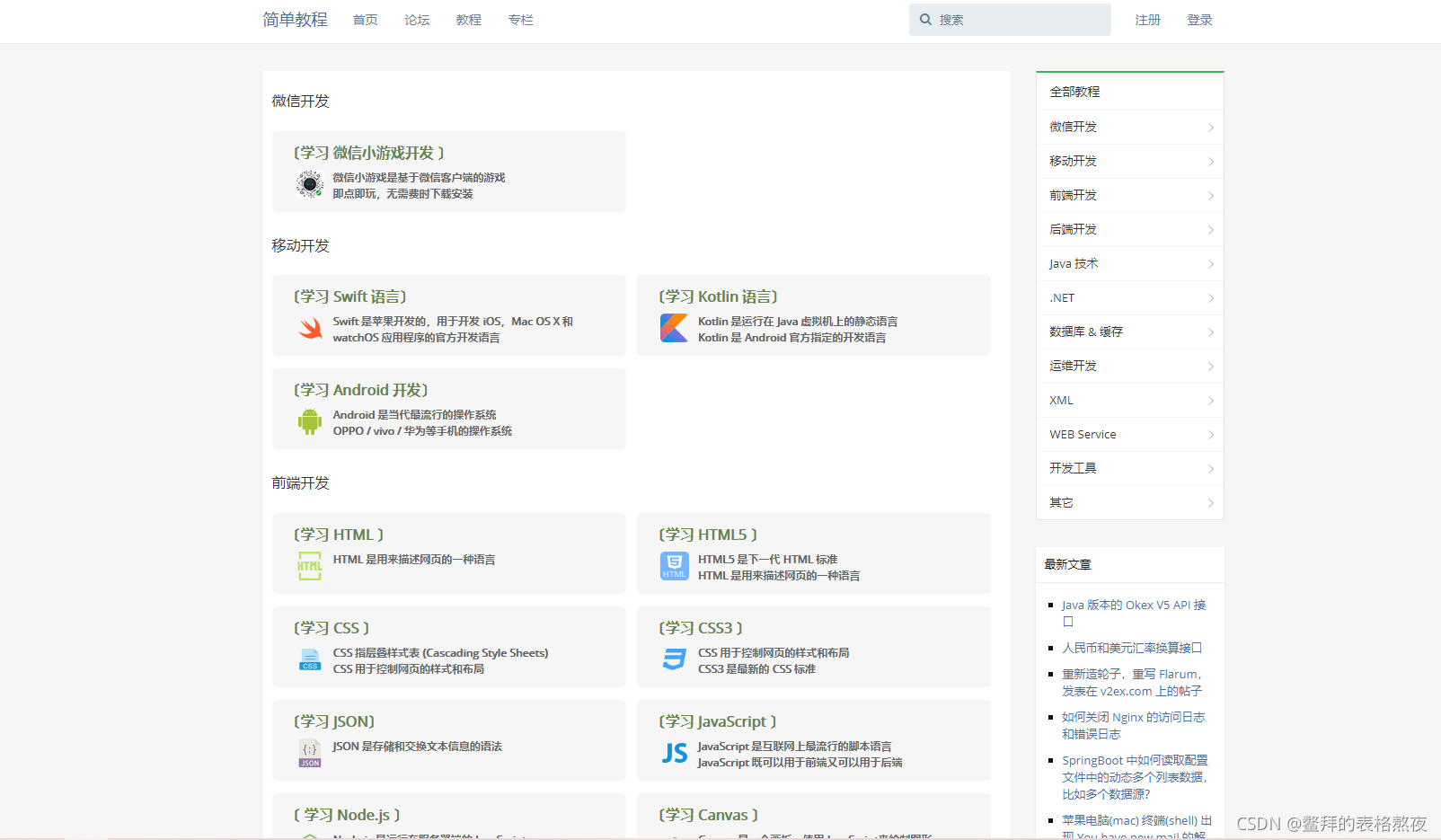Expand the 其它 sidebar chevron

coord(1211,503)
